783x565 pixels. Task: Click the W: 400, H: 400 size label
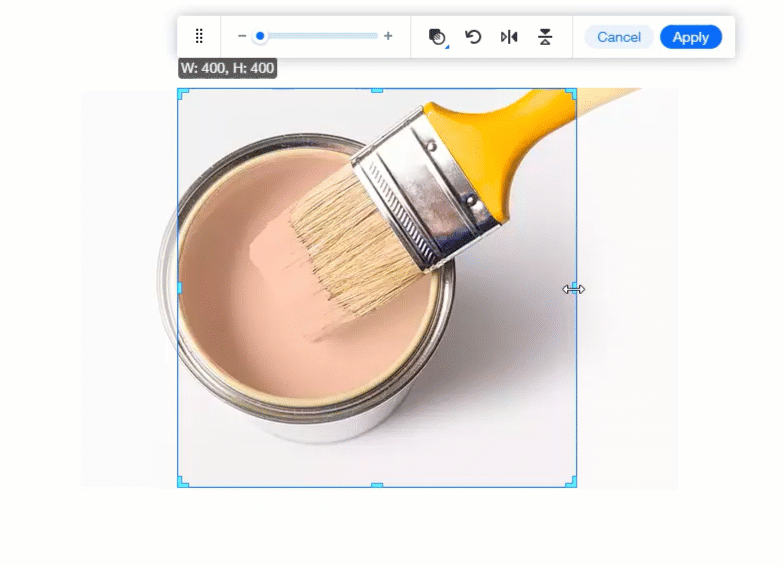point(227,68)
